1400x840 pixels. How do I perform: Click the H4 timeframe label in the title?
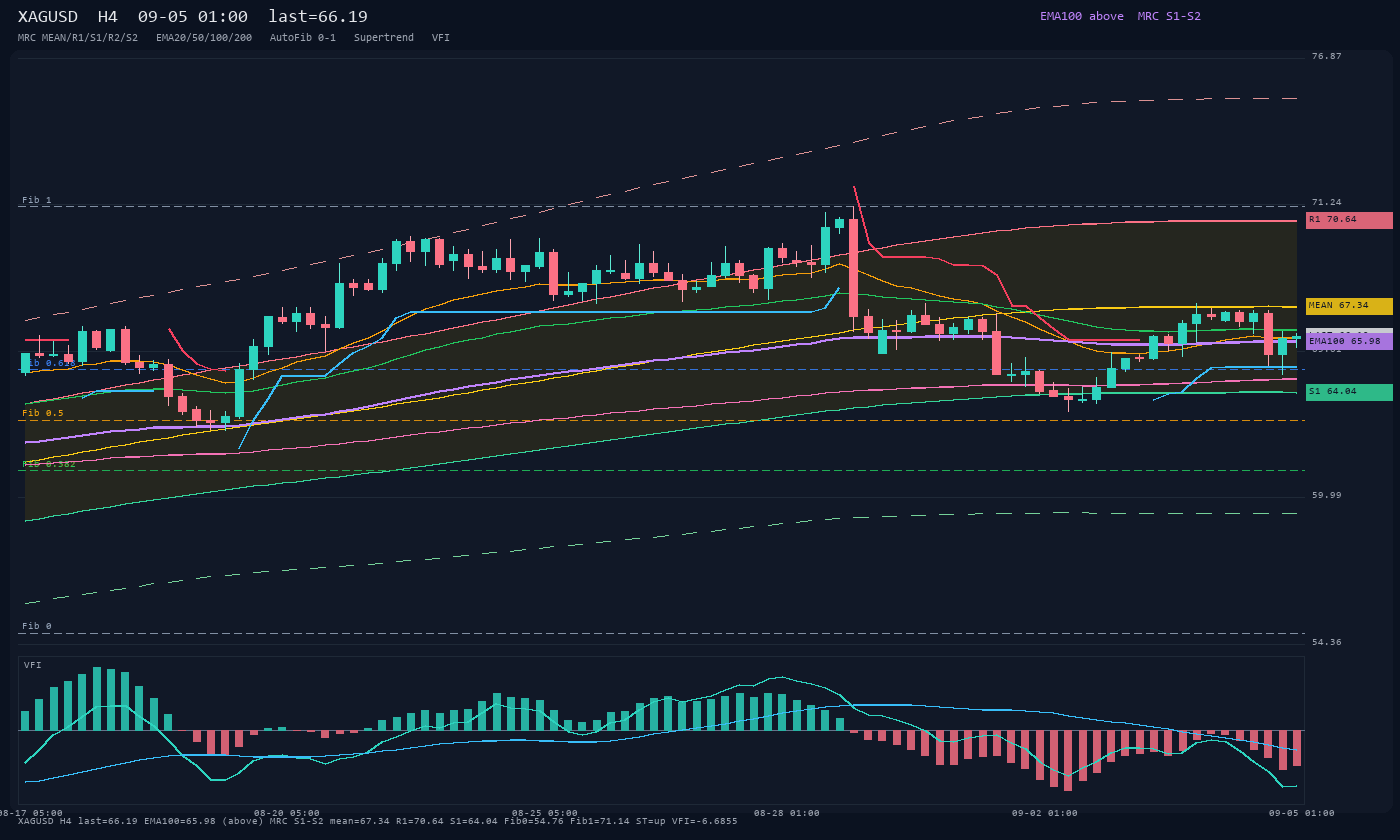click(x=108, y=17)
